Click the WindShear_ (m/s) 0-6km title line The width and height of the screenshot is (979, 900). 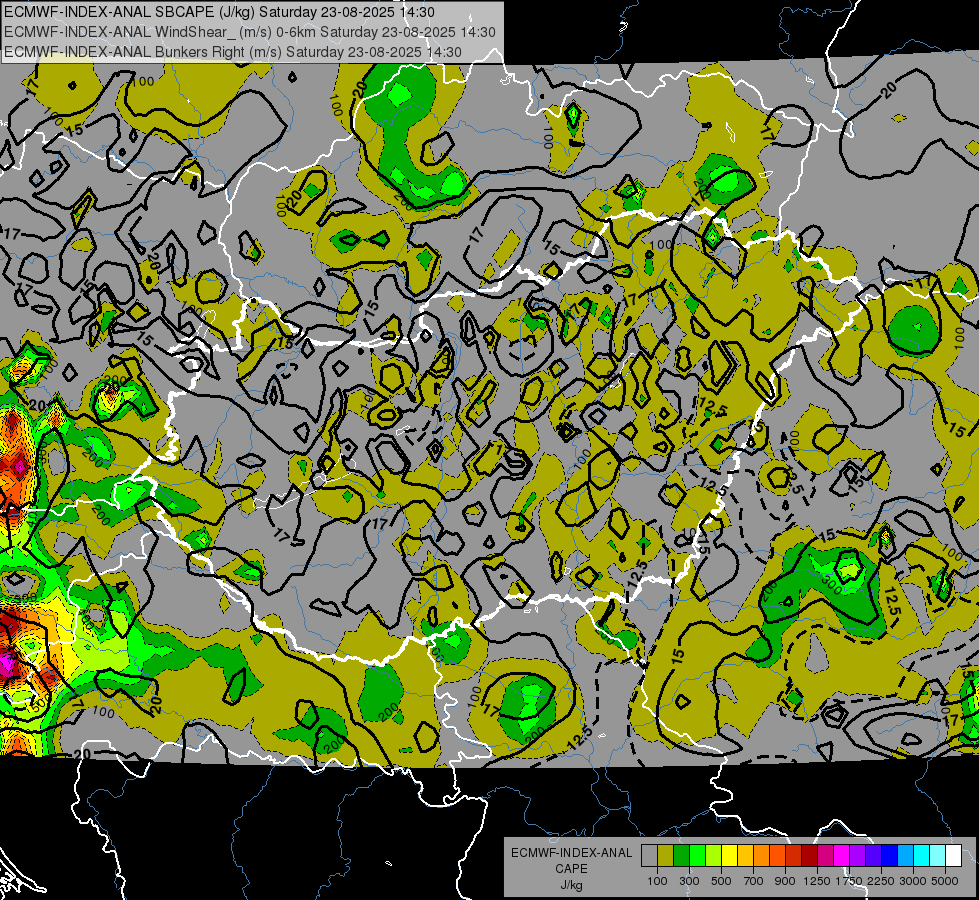point(249,32)
